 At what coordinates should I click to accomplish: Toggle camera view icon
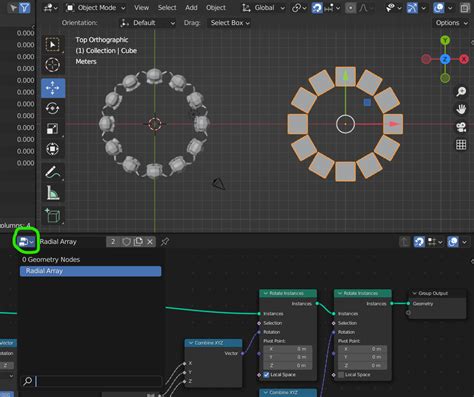tap(461, 127)
